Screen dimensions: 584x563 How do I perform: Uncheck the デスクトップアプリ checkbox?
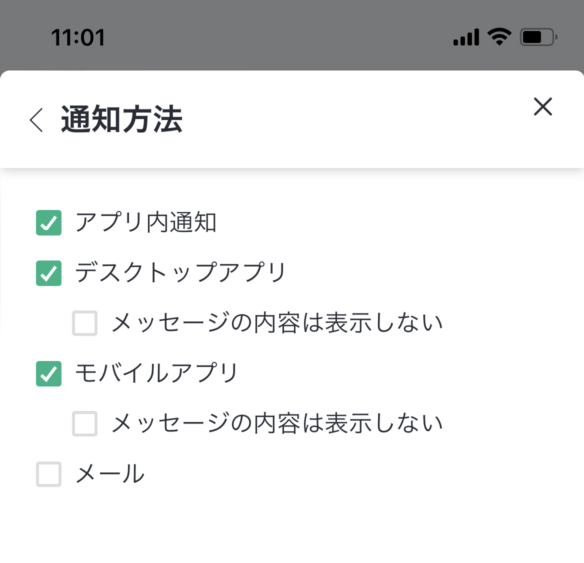coord(48,273)
